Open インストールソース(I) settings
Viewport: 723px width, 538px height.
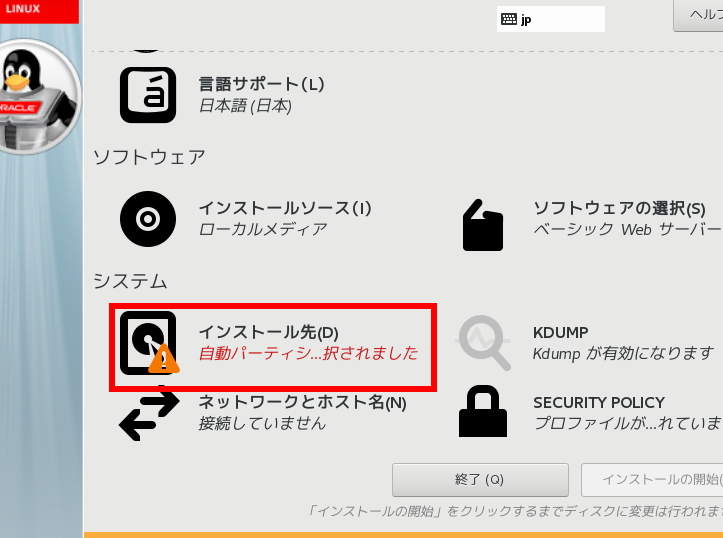285,208
